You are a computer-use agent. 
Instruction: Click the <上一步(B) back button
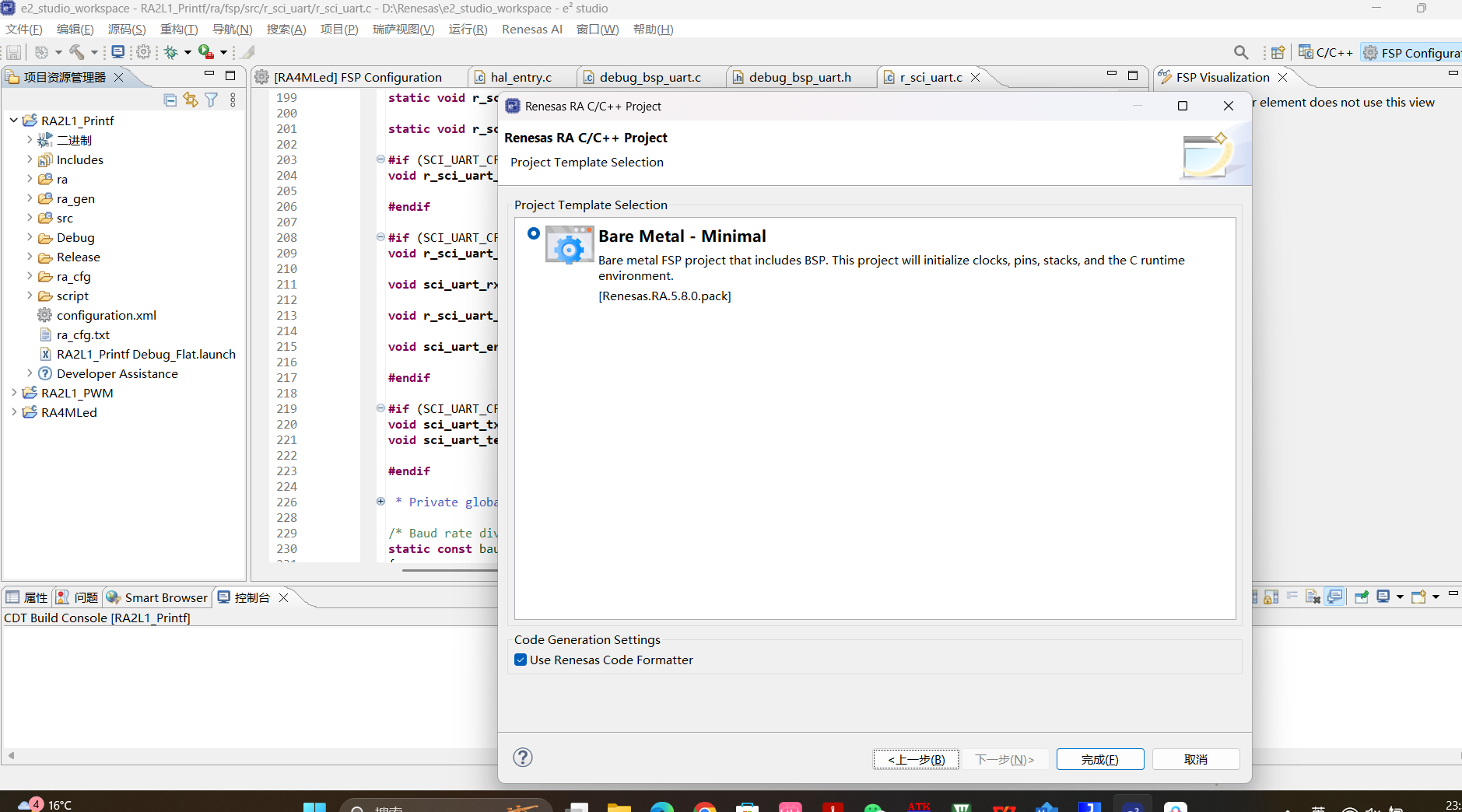[x=917, y=759]
